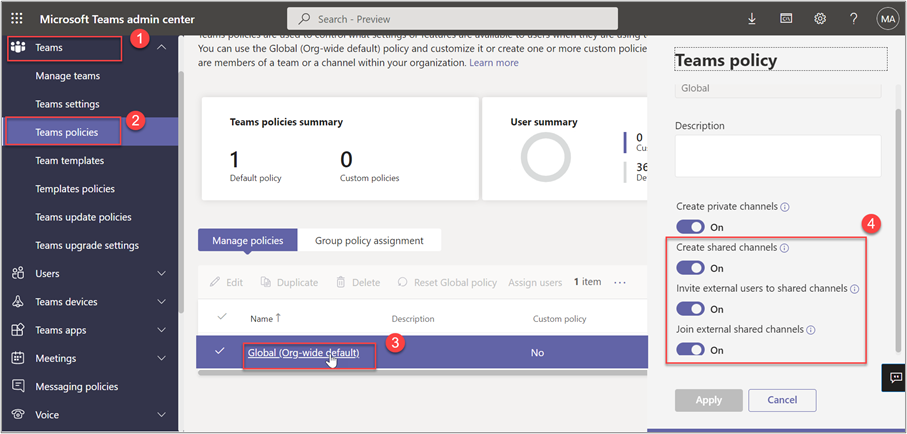
Task: Expand the Teams apps section
Action: [162, 330]
